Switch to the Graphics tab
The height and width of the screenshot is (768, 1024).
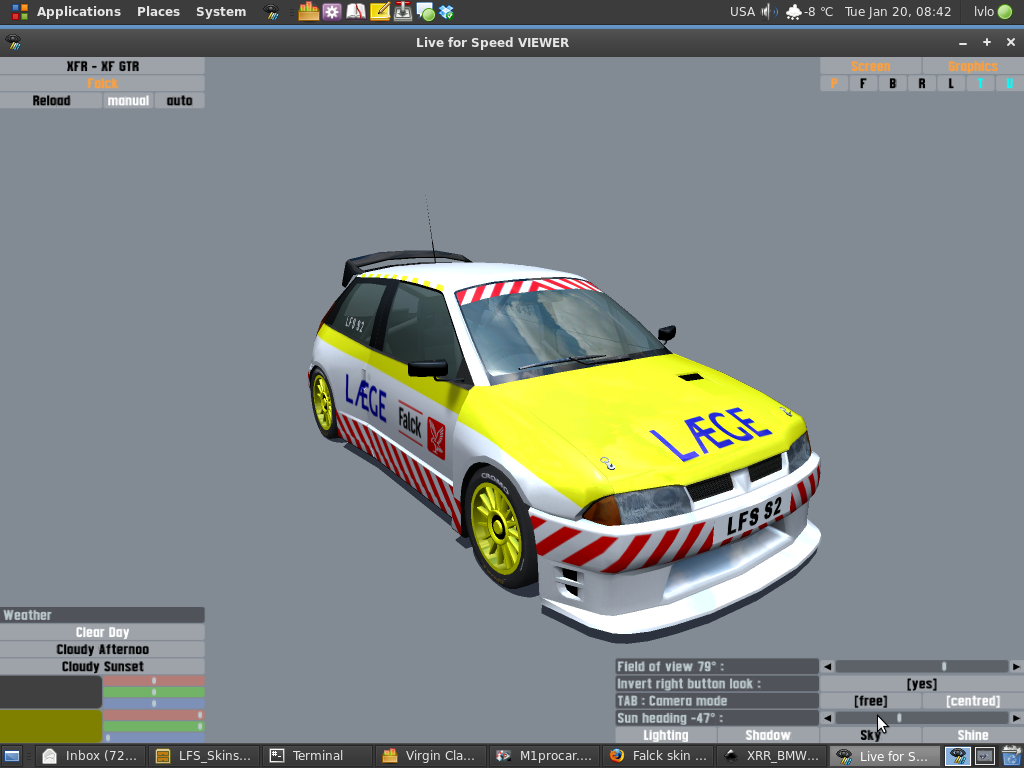[972, 66]
